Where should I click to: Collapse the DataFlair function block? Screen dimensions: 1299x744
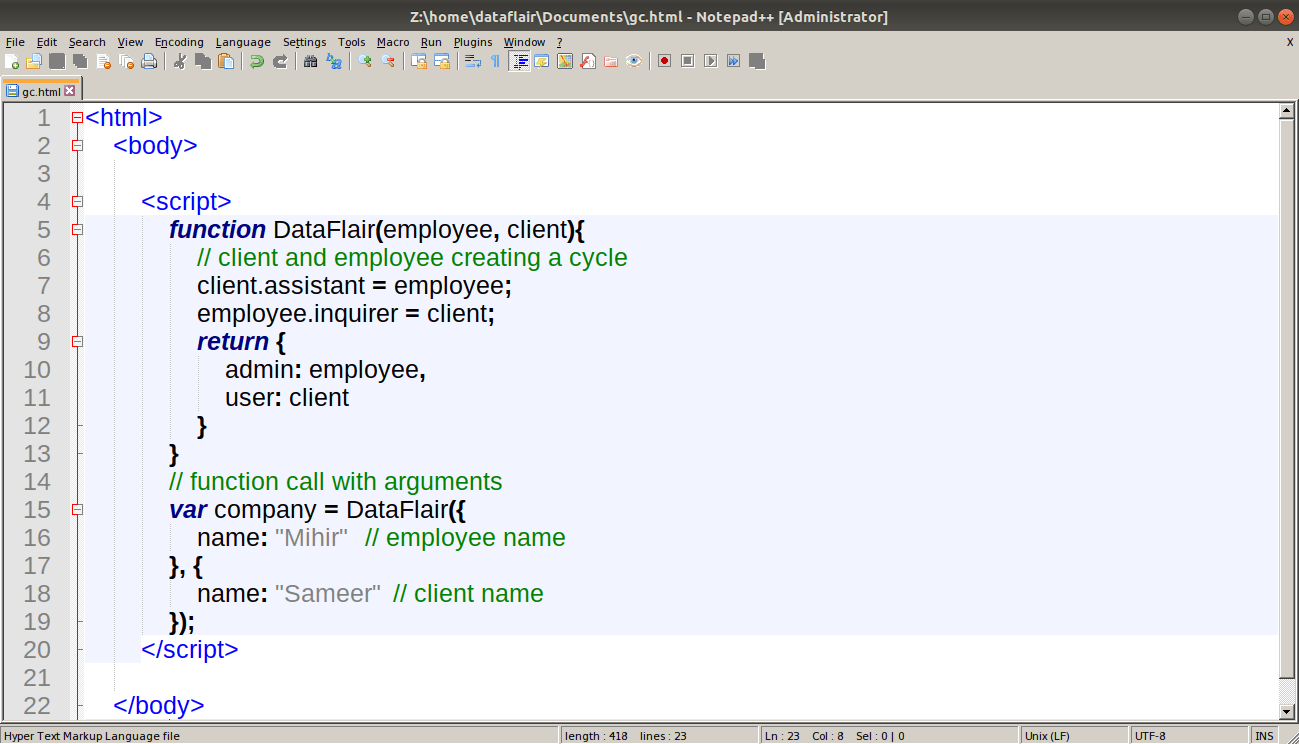click(x=77, y=229)
